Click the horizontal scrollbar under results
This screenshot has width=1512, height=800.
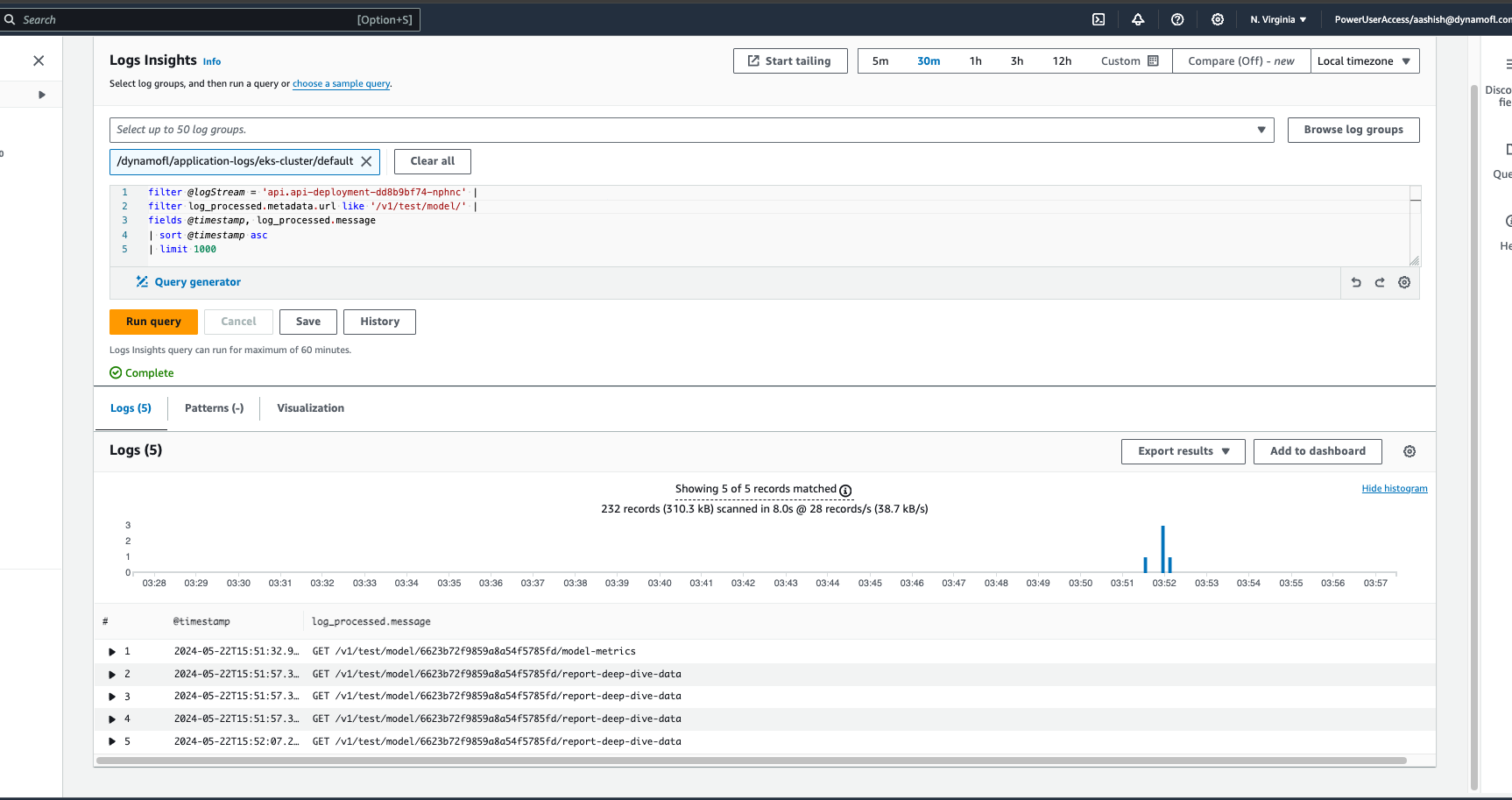[751, 761]
